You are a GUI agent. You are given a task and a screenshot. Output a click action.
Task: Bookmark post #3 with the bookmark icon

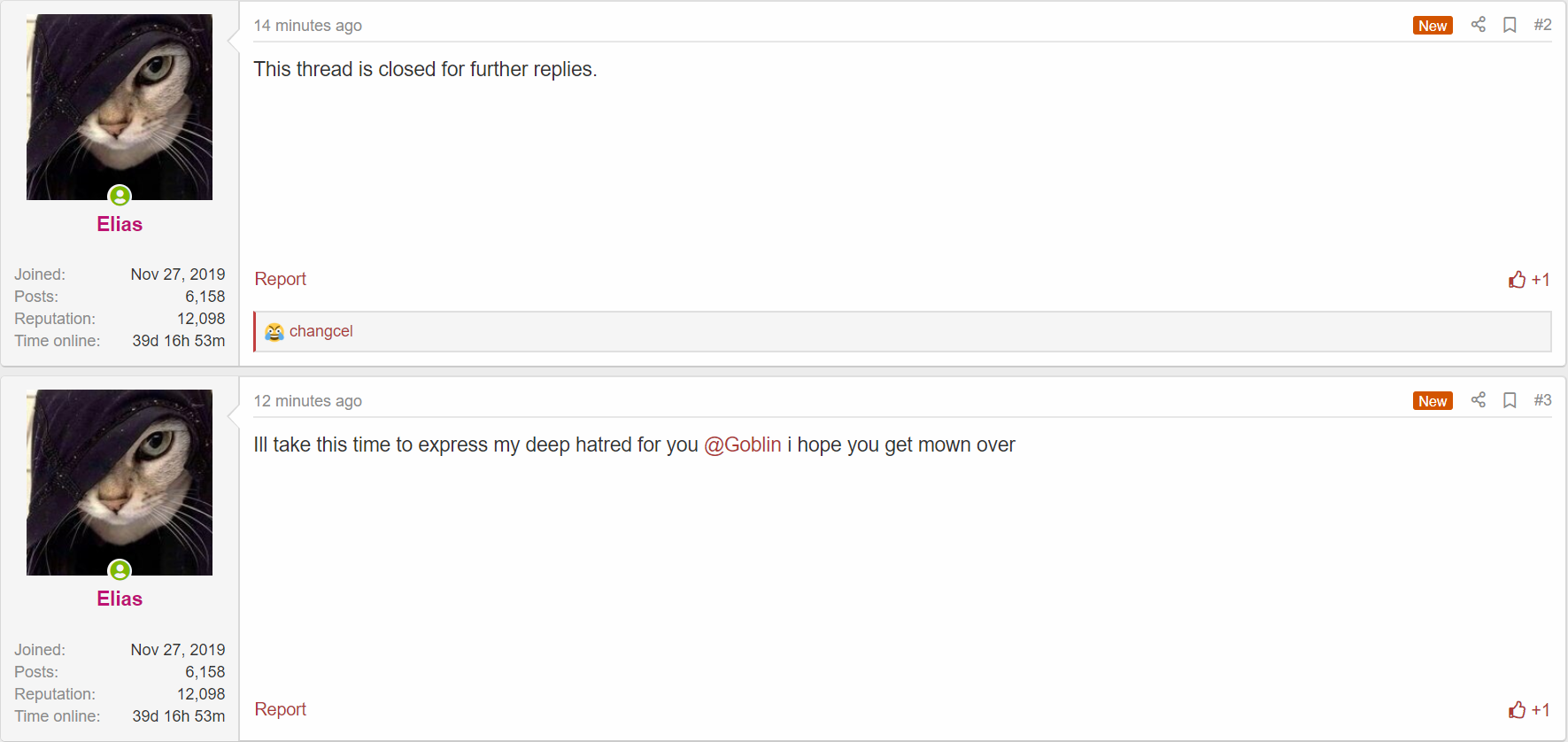(x=1510, y=400)
